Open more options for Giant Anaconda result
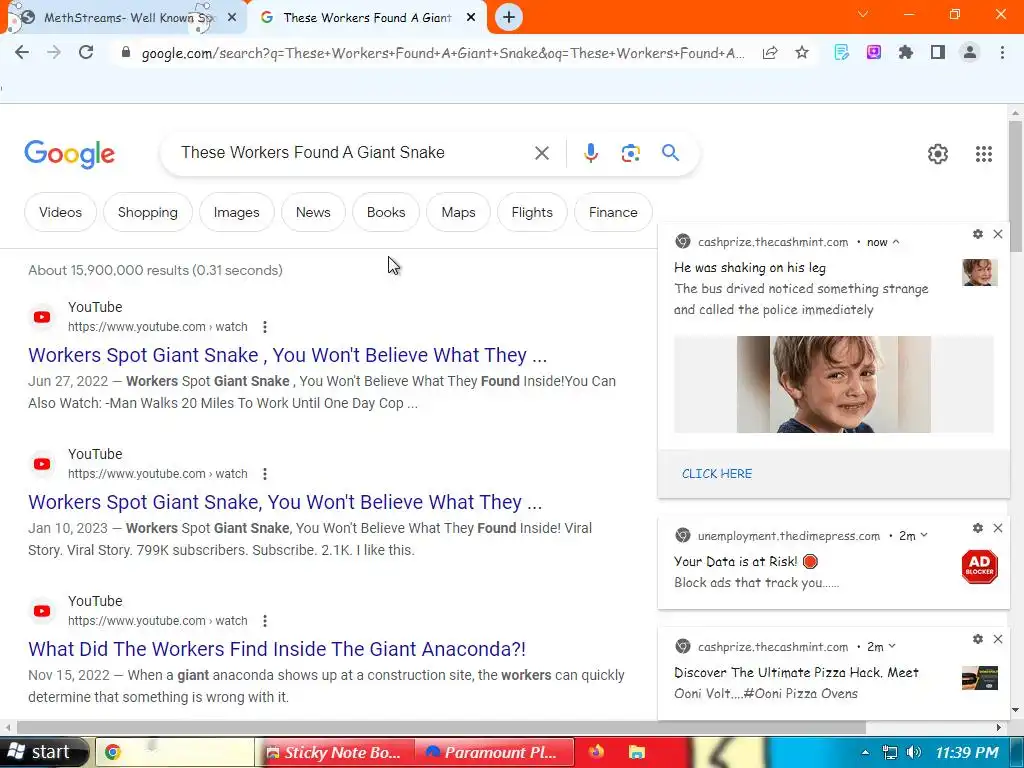The height and width of the screenshot is (768, 1024). coord(264,620)
